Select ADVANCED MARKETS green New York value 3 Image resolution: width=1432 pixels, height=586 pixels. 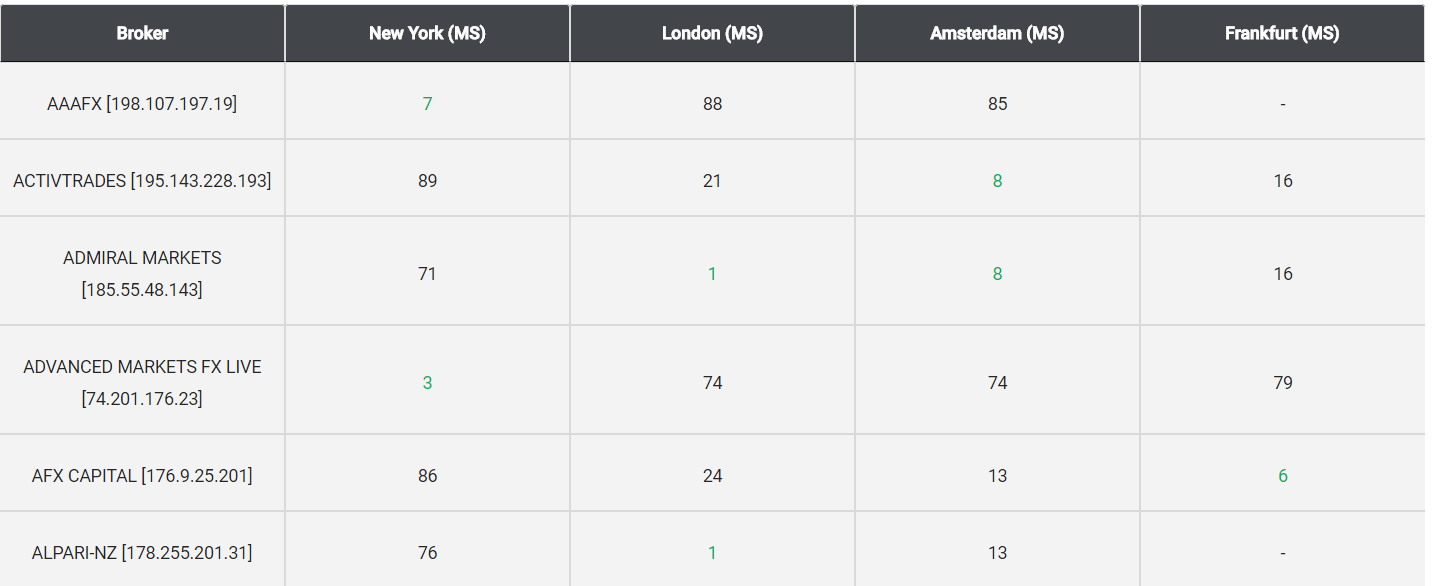427,382
